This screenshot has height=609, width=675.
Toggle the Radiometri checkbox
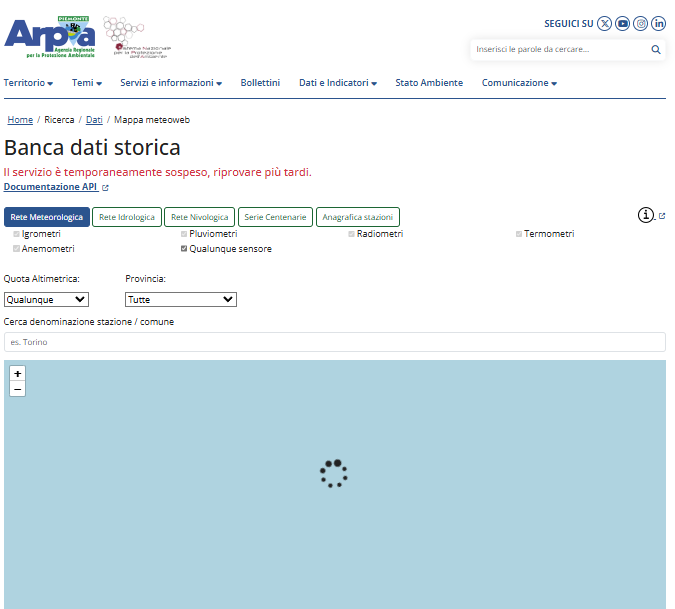[351, 234]
